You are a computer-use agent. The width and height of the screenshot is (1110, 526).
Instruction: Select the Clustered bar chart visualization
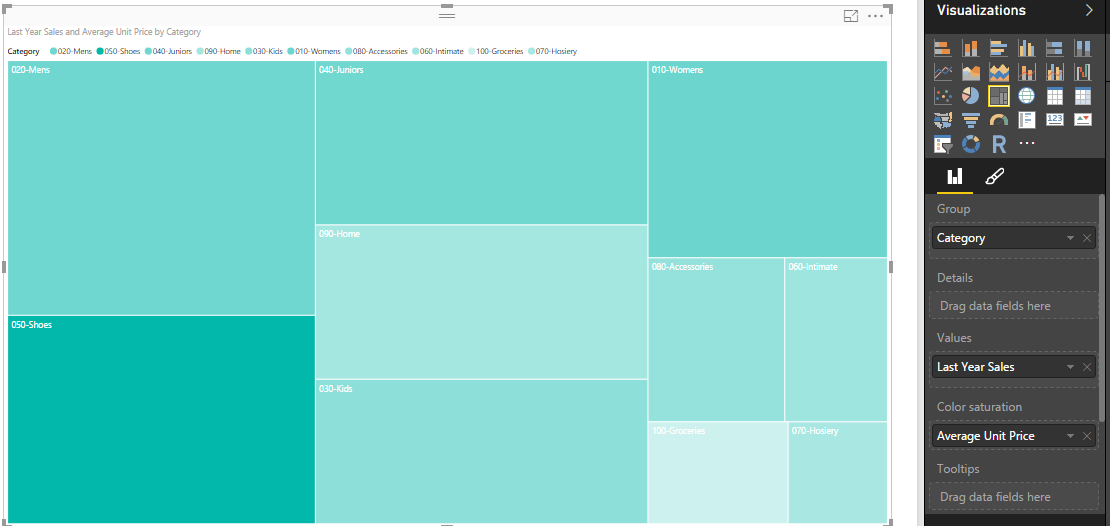pyautogui.click(x=999, y=48)
